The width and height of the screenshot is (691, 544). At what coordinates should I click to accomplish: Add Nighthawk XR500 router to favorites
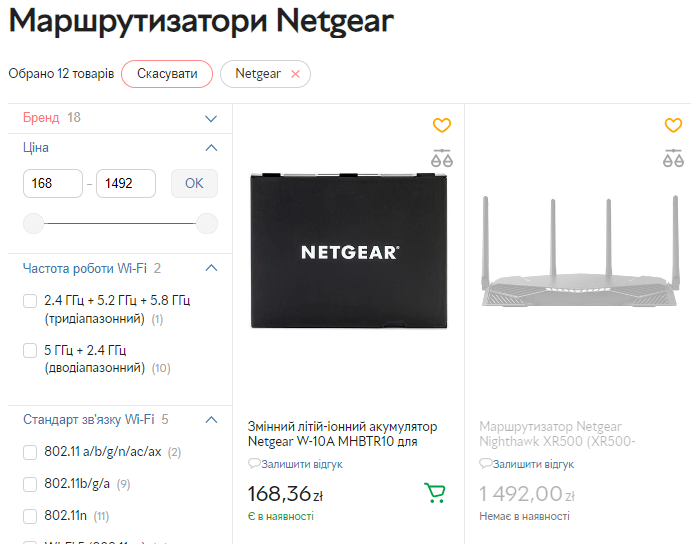674,125
